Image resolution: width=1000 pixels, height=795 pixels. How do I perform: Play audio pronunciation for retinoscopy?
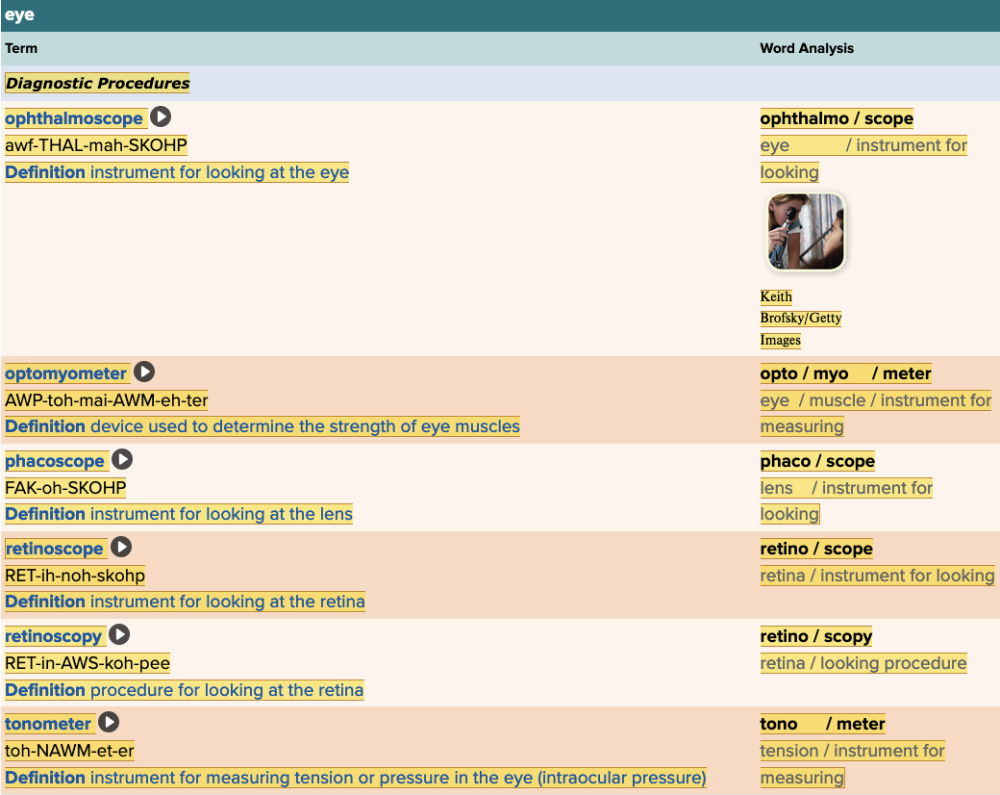click(x=119, y=635)
